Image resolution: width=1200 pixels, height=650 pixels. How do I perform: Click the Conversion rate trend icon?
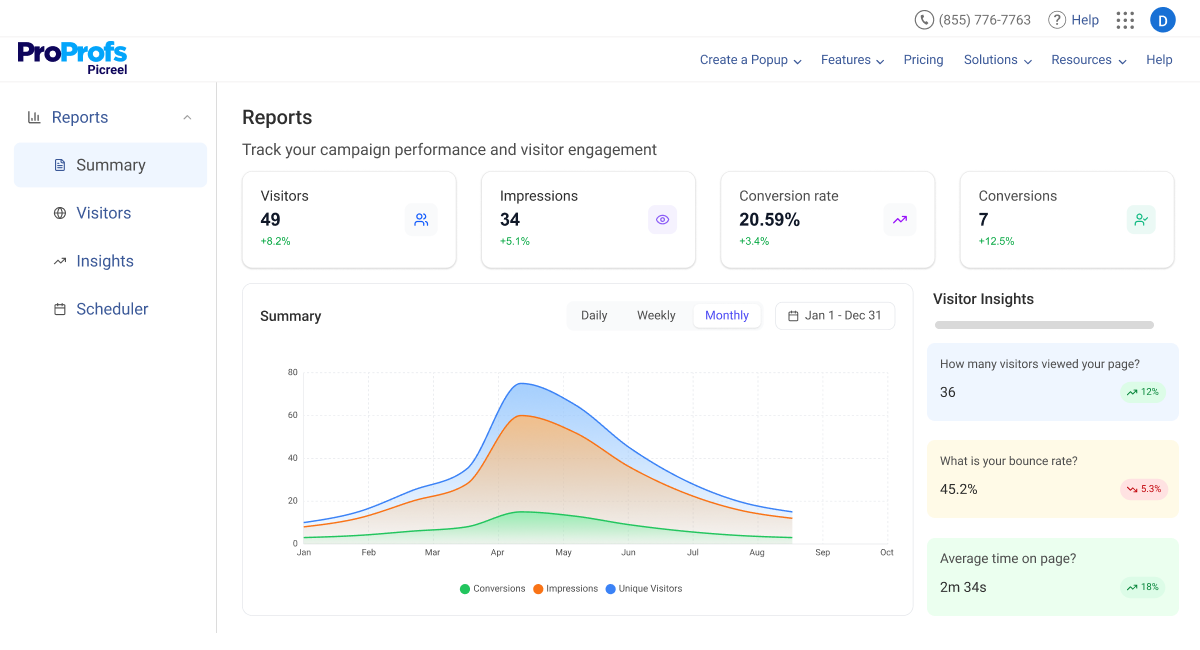(900, 220)
